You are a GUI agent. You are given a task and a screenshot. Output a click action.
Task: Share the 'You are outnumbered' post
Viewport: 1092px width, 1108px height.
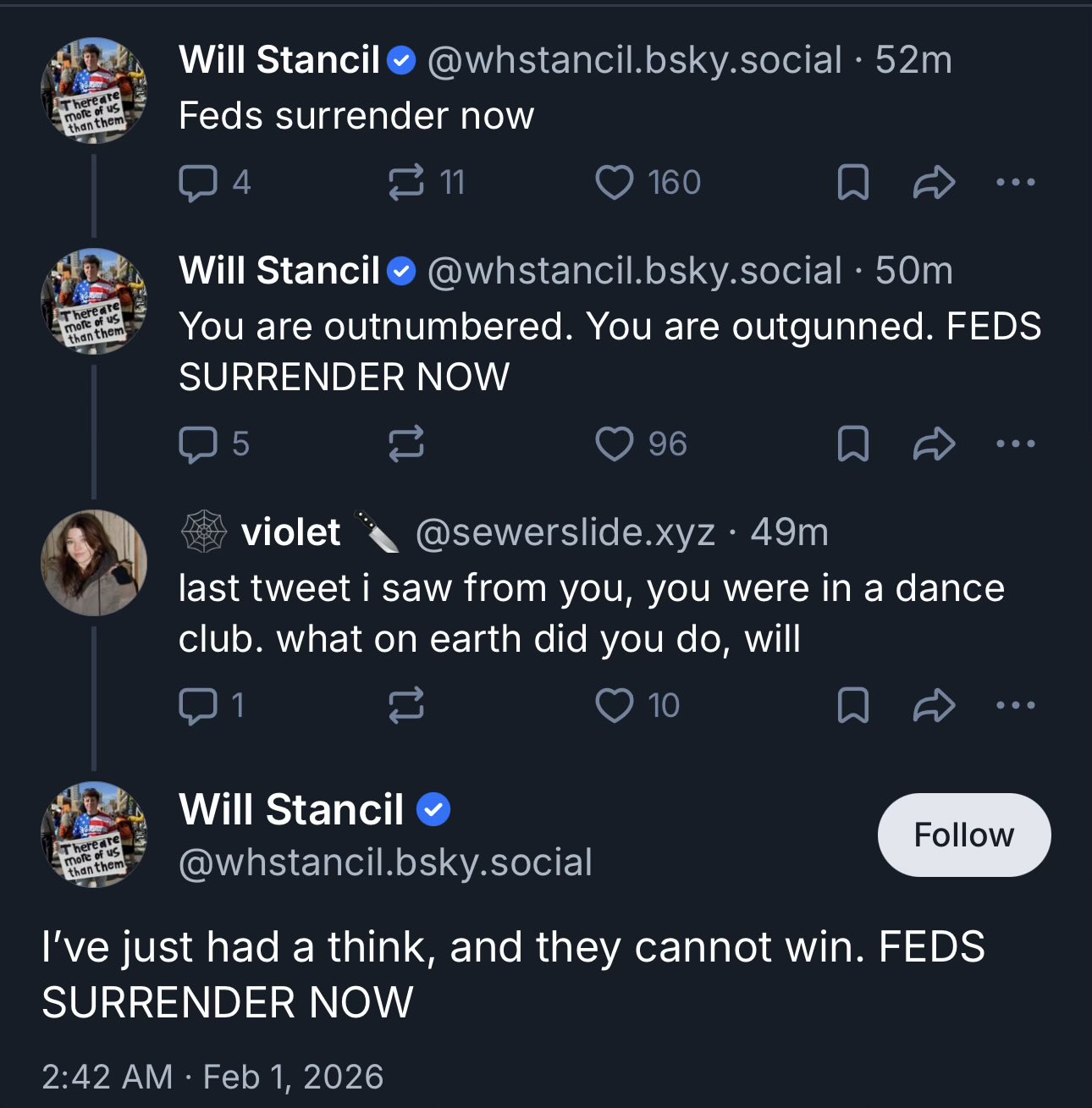[934, 444]
